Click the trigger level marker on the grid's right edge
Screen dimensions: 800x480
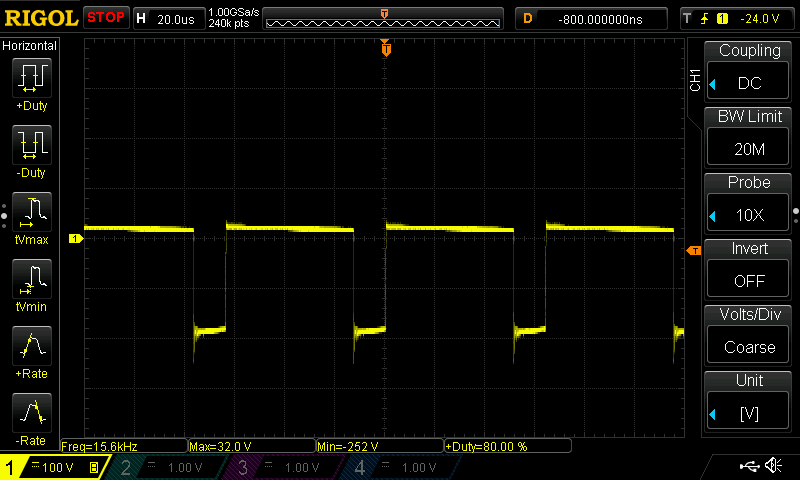694,250
